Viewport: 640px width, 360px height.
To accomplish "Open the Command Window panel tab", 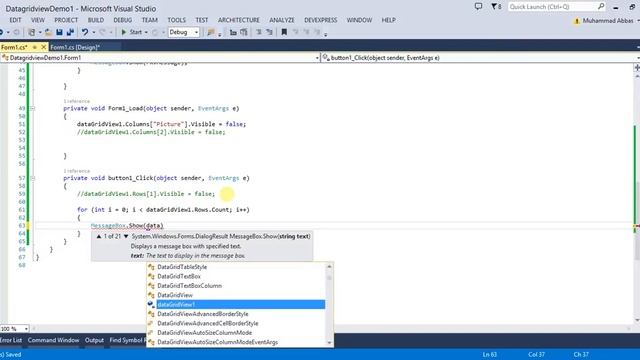I will coord(53,340).
